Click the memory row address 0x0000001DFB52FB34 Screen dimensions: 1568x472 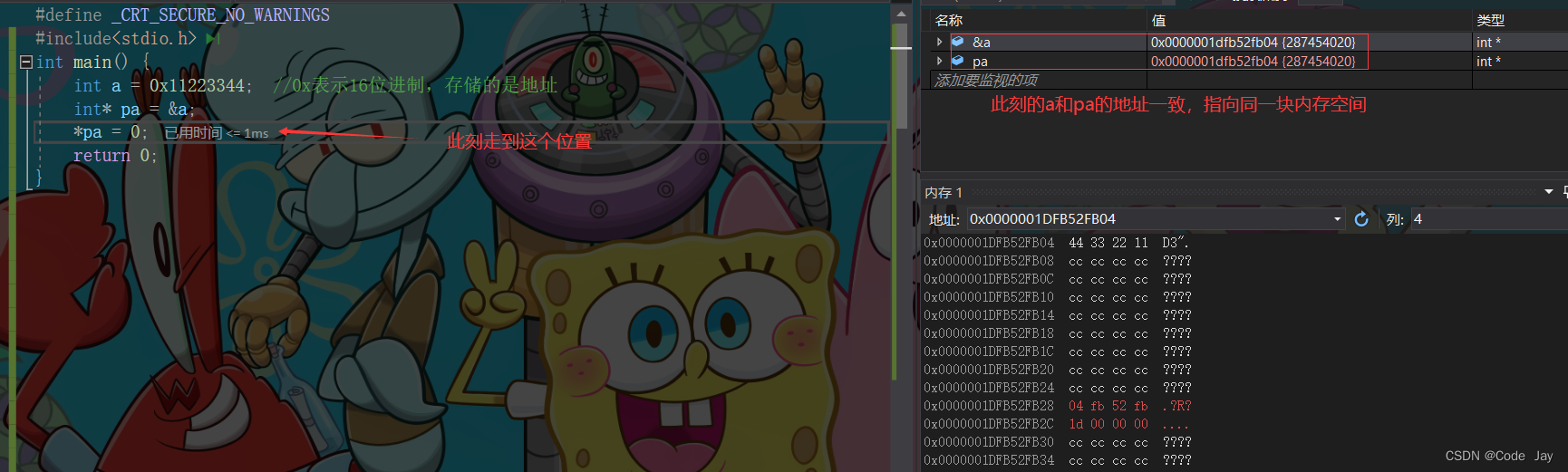pyautogui.click(x=989, y=460)
